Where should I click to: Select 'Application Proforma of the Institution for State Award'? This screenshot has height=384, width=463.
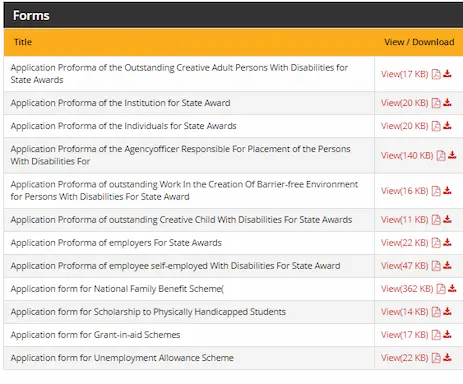click(120, 103)
